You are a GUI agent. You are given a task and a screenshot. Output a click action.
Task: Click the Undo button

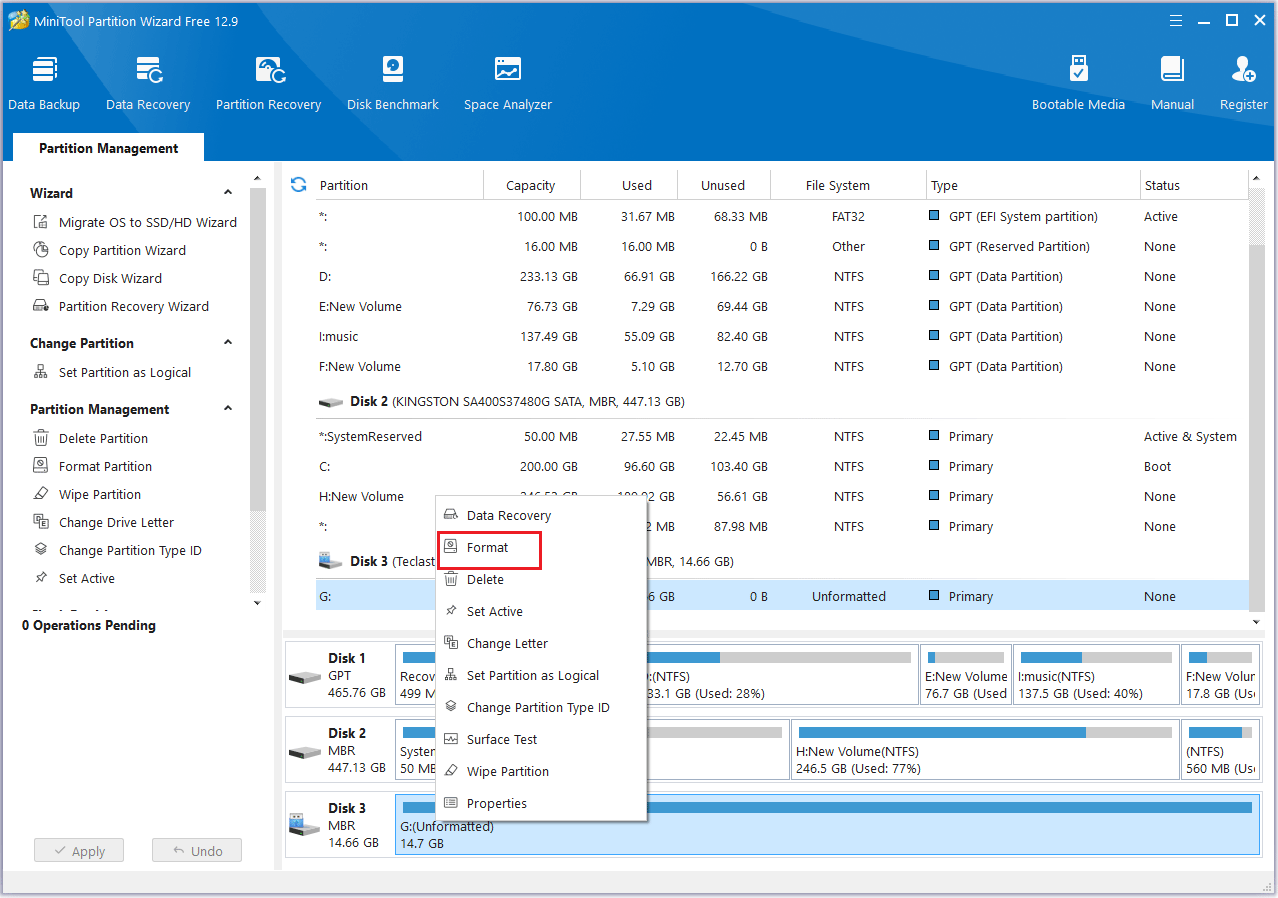pos(197,851)
